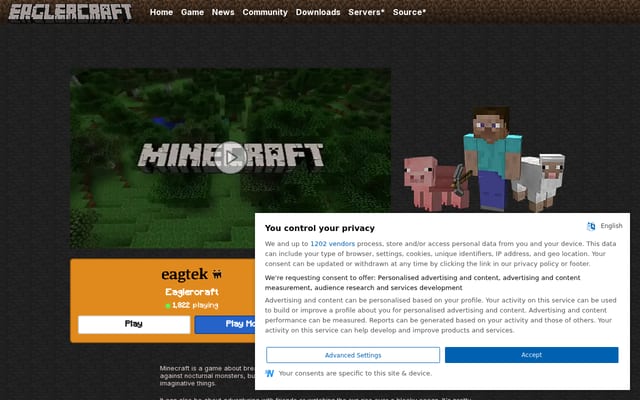
Task: Click the white sheep image
Action: 540,182
